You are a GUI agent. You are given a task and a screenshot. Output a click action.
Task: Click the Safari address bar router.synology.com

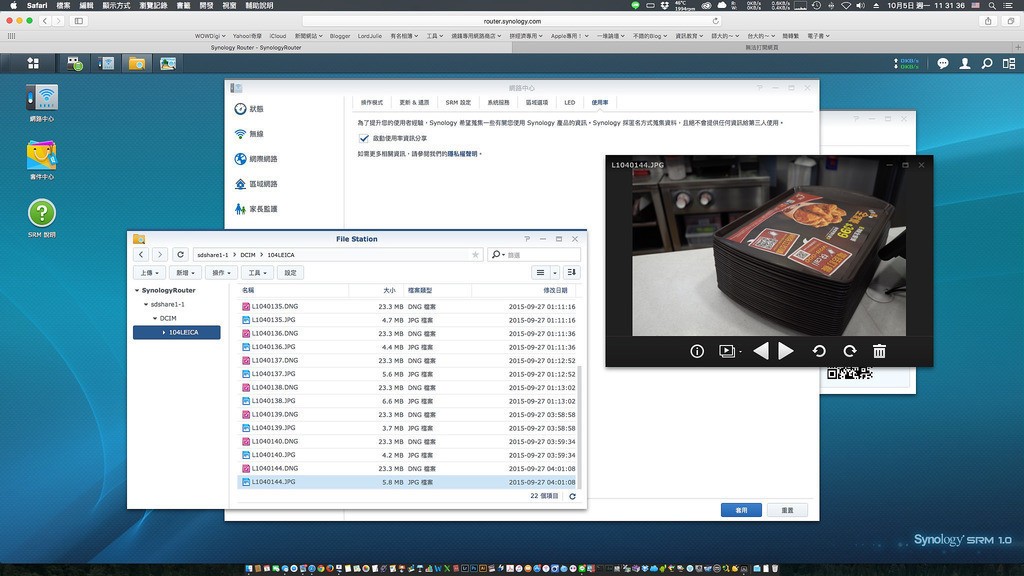[x=512, y=21]
